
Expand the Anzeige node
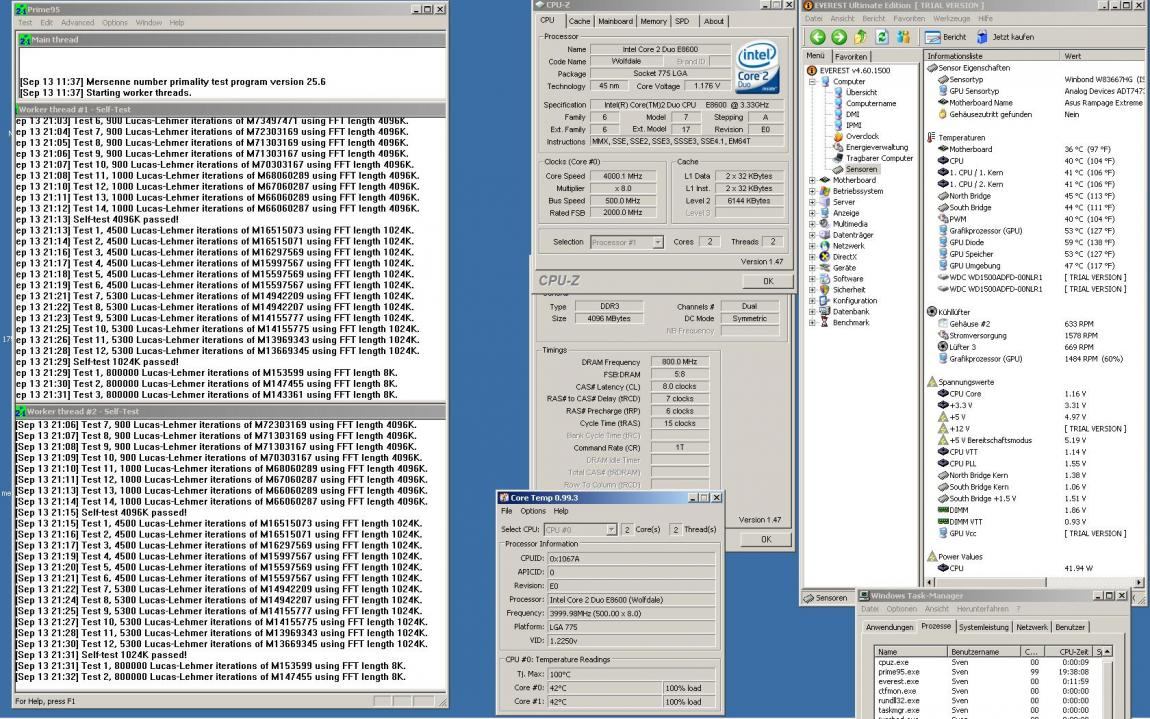(x=813, y=213)
